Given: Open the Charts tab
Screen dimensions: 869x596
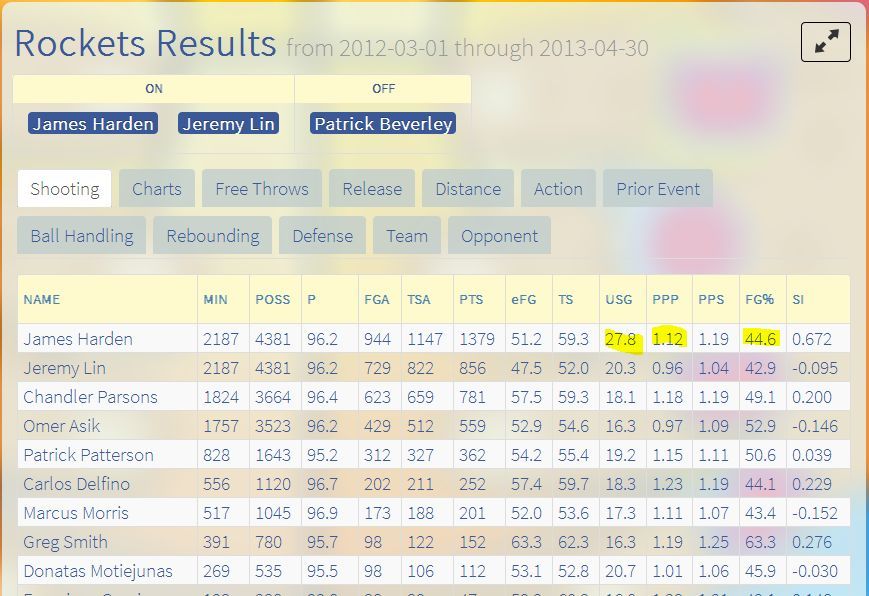Looking at the screenshot, I should click(157, 189).
